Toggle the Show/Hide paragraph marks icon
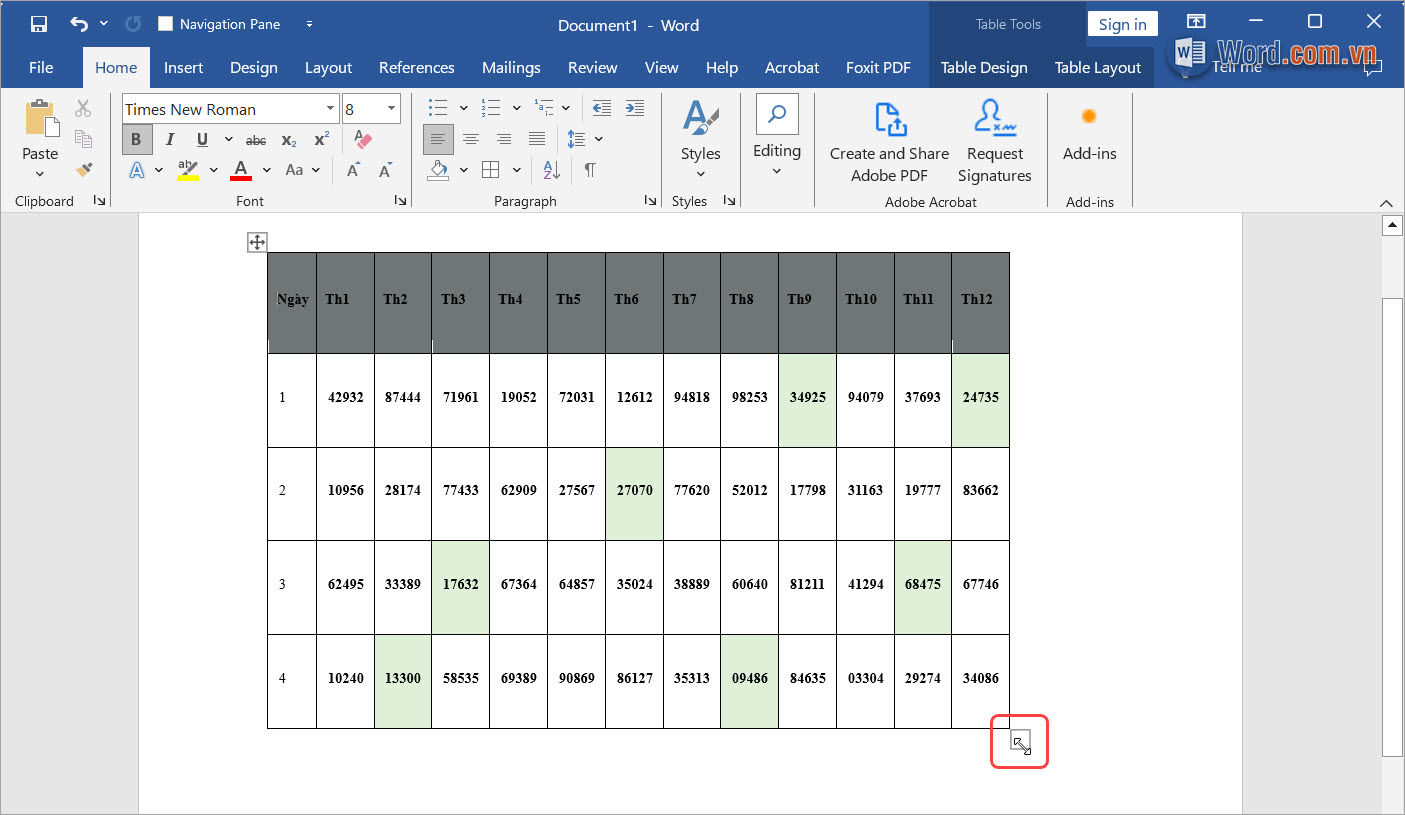This screenshot has width=1405, height=815. [x=590, y=170]
